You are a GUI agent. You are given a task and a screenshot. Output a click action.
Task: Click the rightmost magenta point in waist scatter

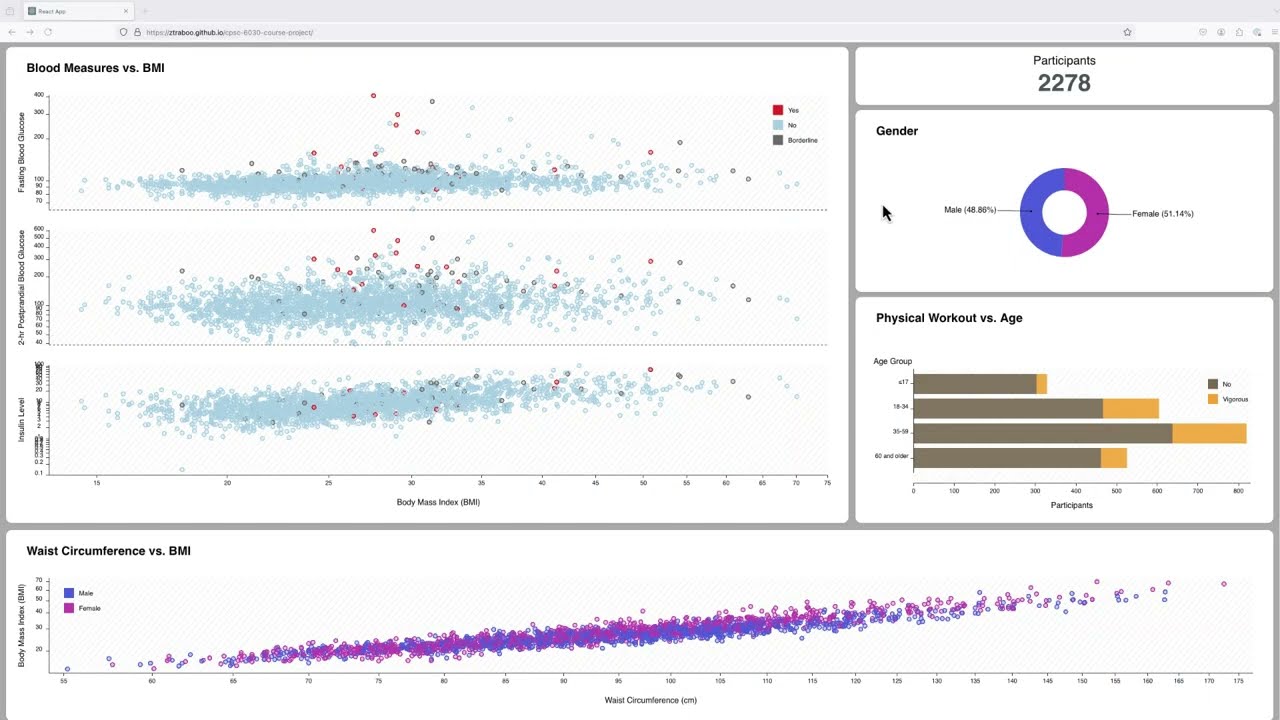1224,584
